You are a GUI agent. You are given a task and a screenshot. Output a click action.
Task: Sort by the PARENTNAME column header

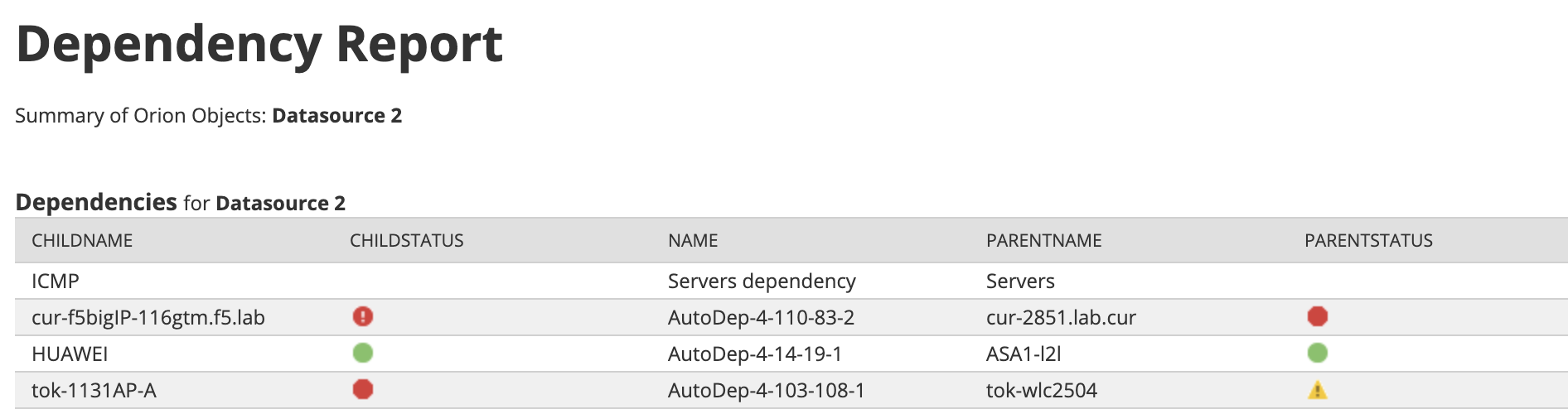[1044, 241]
